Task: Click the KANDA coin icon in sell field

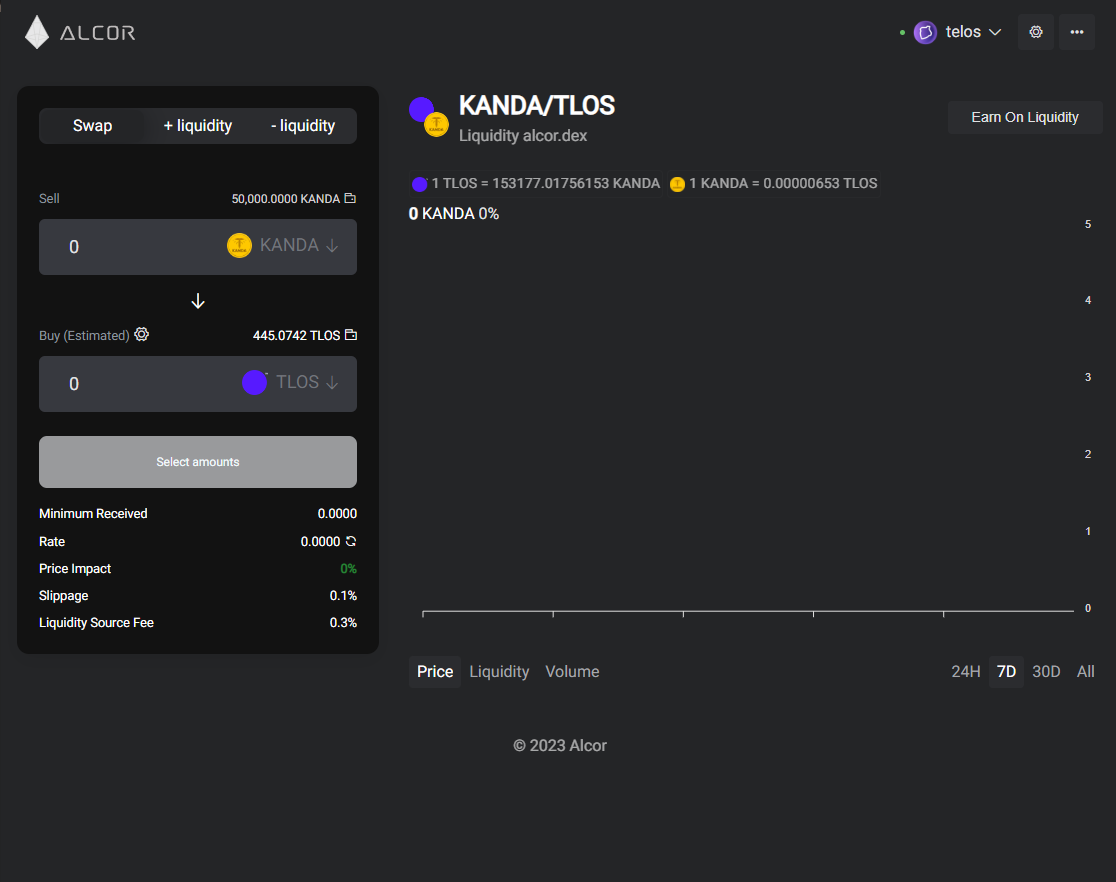Action: [x=239, y=246]
